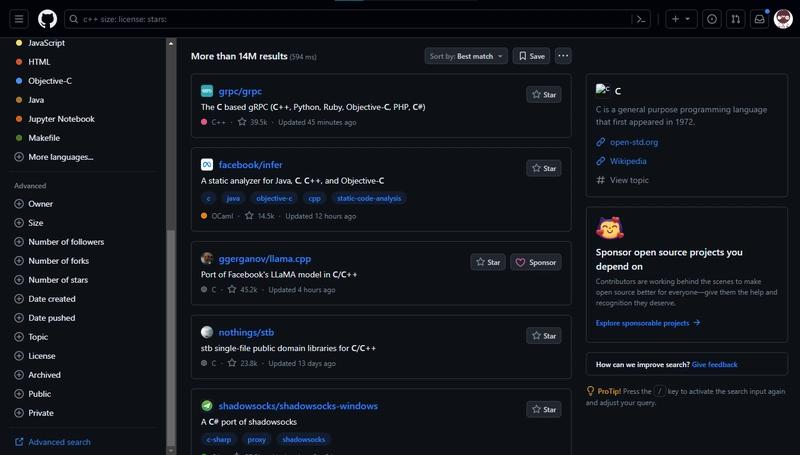Screen dimensions: 800x455
Task: Focus the search input field
Action: [357, 19]
